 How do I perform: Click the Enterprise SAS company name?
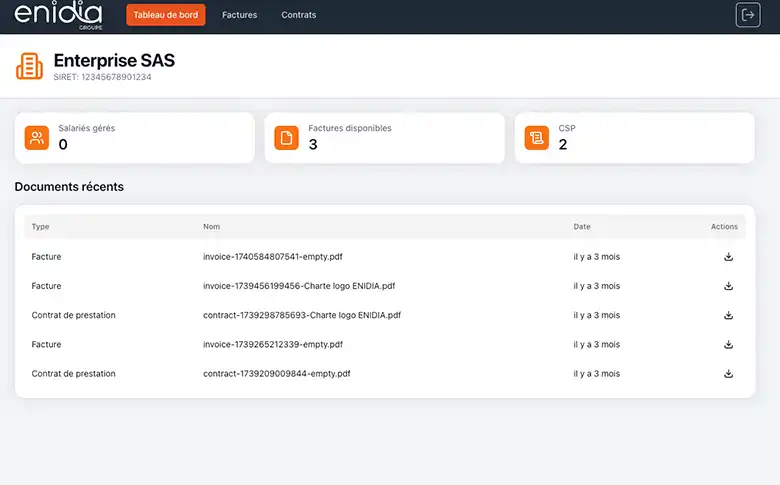point(114,61)
